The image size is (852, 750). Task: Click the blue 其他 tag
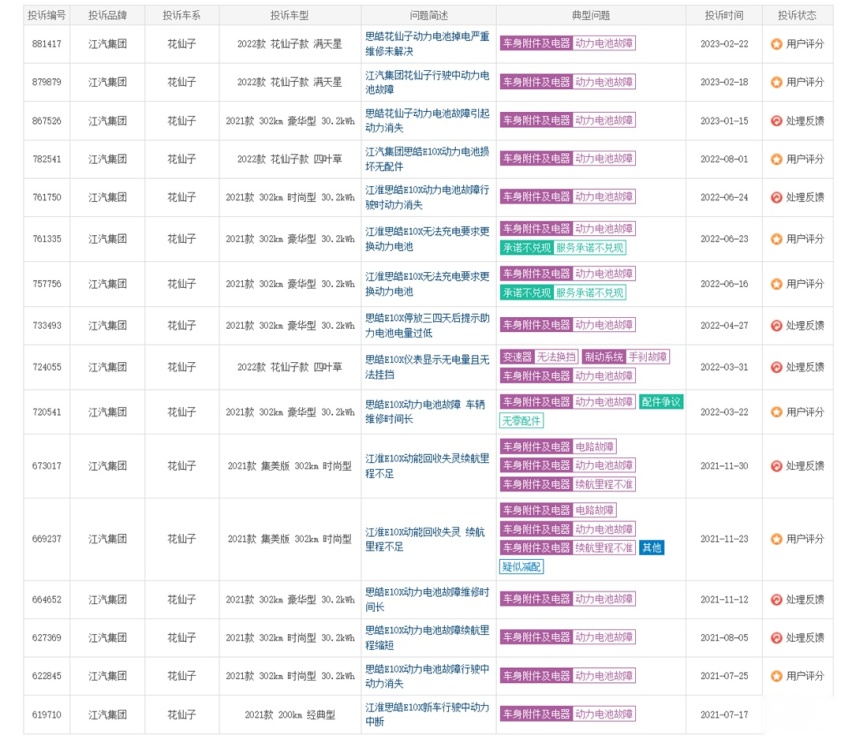click(x=651, y=548)
